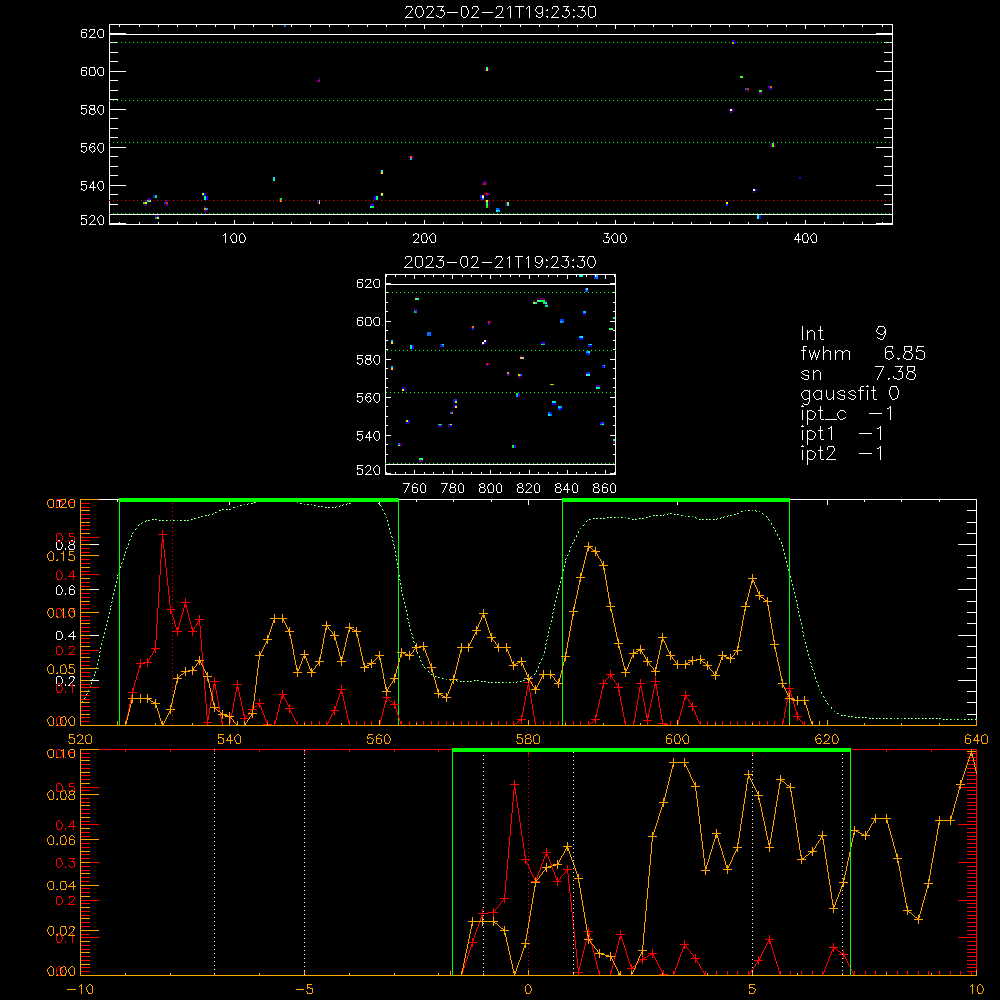The image size is (1000, 1000).
Task: Click white y-axis label 0.6 on profile plot
Action: point(65,590)
